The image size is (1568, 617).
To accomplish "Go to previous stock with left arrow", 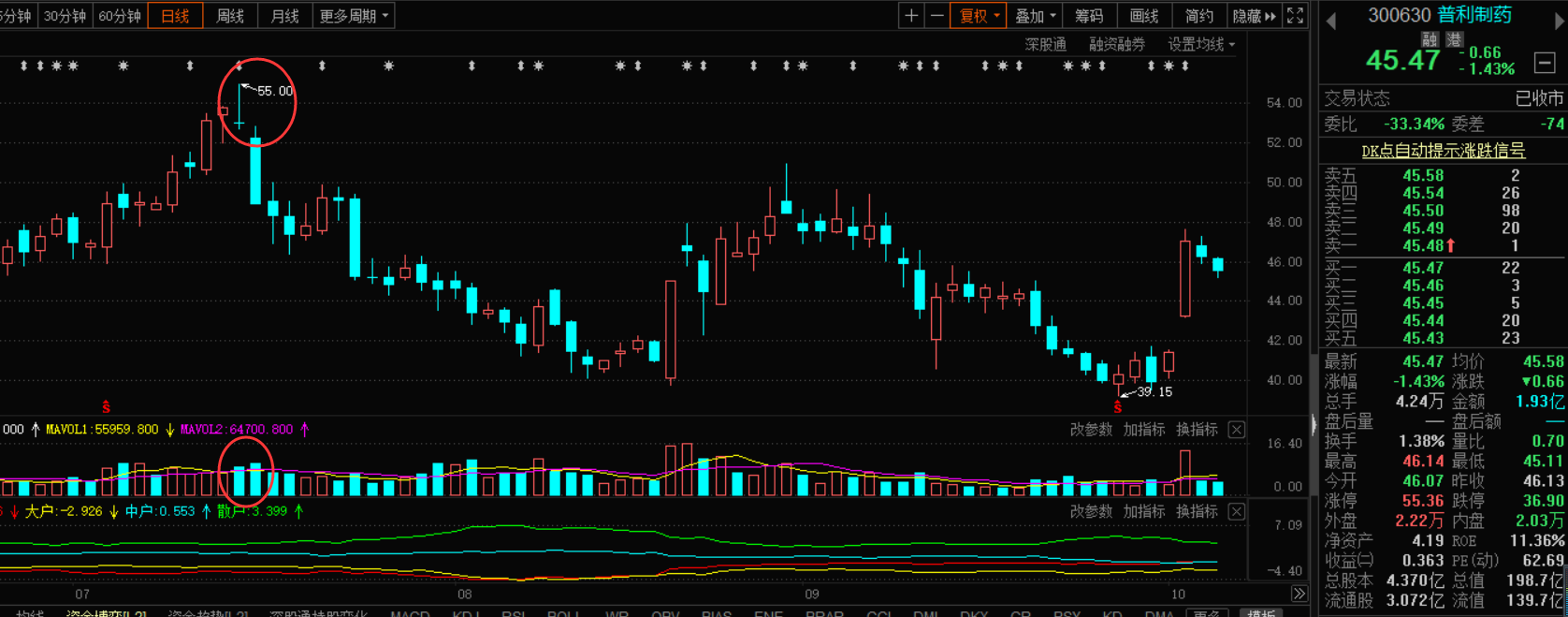I will point(1330,21).
